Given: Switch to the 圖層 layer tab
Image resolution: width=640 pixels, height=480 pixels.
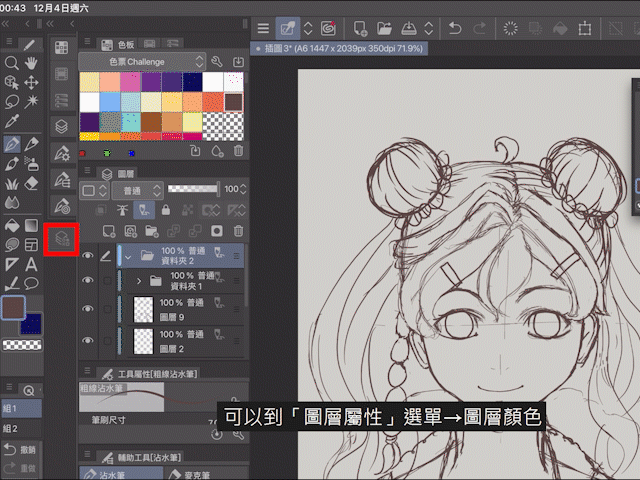Looking at the screenshot, I should (118, 174).
